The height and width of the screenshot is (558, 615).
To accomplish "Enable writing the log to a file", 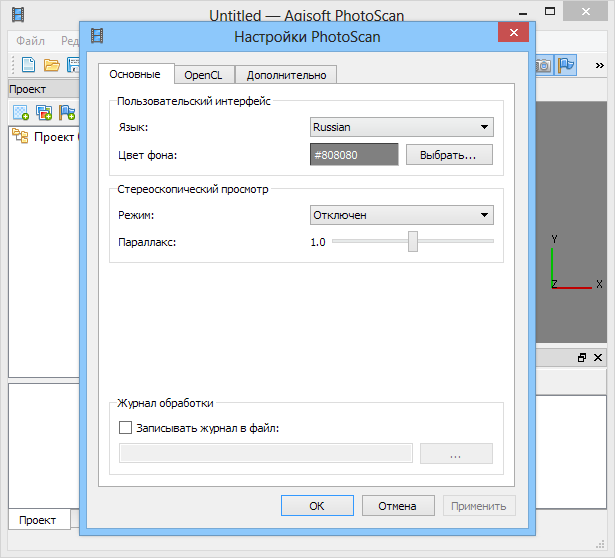I will point(126,427).
